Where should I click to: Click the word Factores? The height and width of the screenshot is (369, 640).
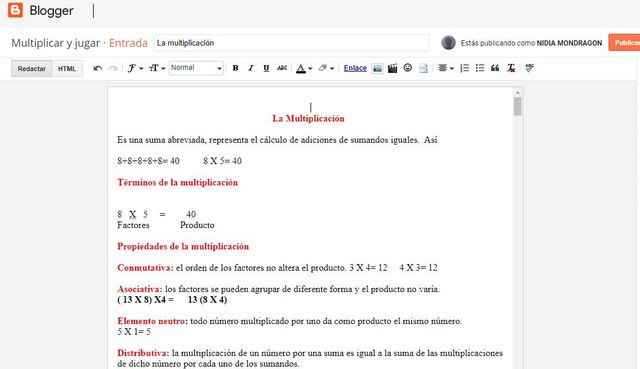tap(133, 225)
